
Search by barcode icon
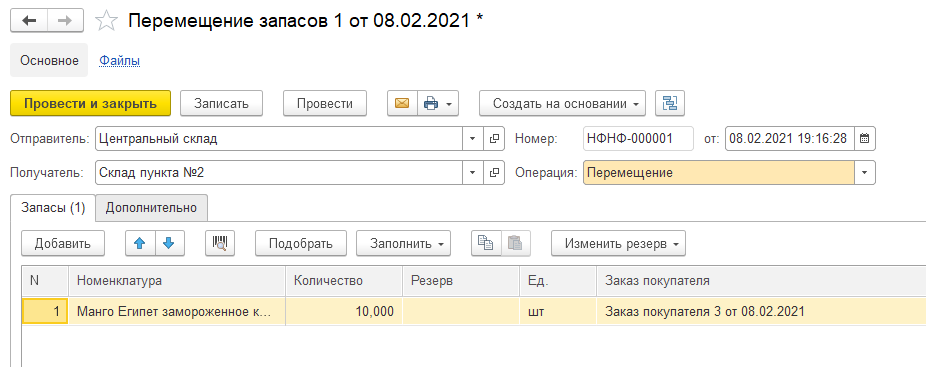(x=220, y=243)
